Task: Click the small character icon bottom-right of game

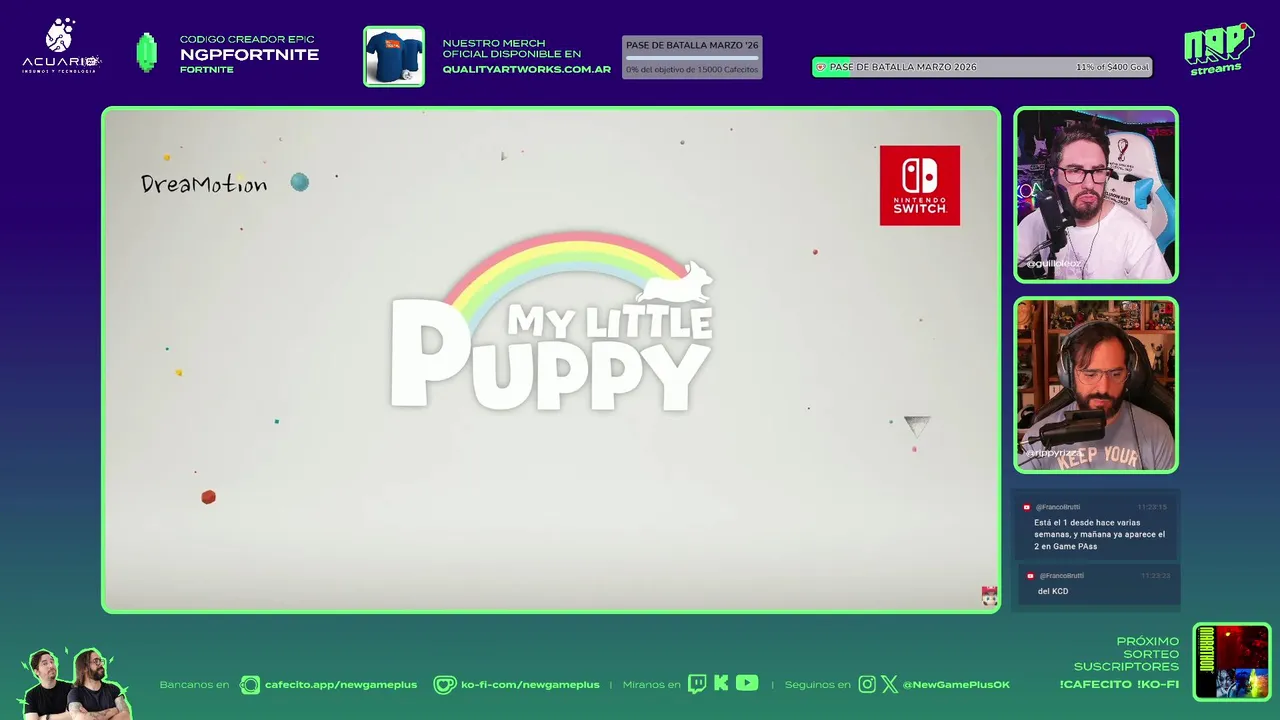Action: click(989, 596)
